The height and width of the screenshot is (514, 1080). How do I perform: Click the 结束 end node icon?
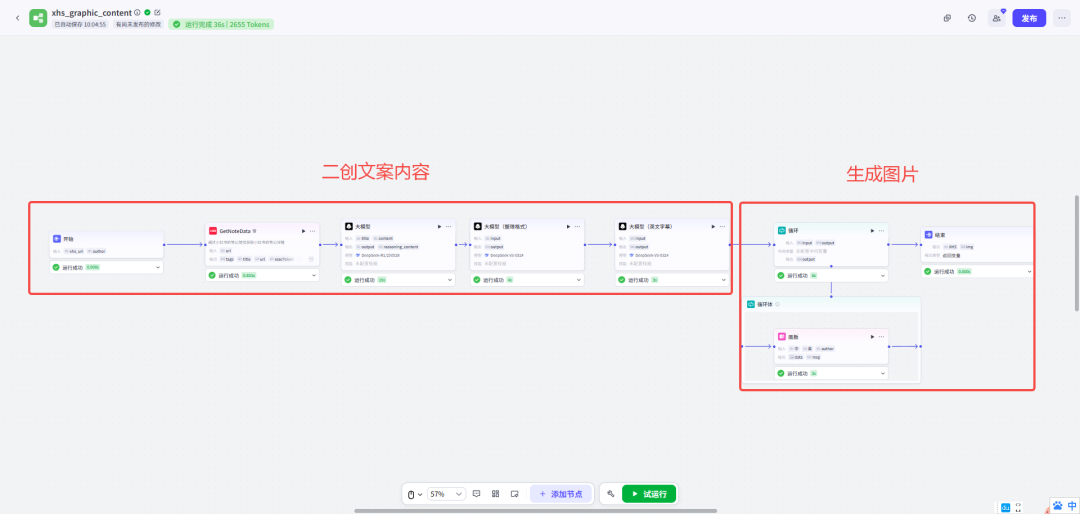(x=928, y=234)
